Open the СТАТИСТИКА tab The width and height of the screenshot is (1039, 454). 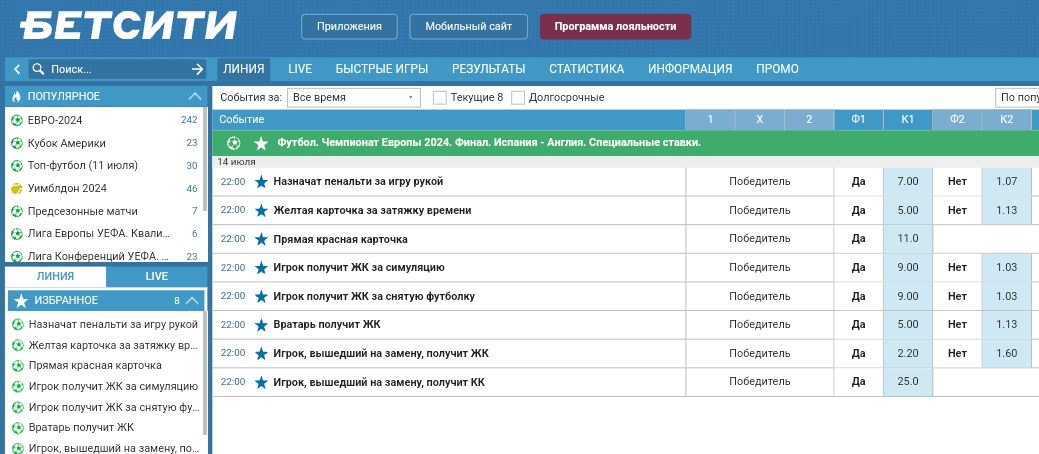[x=586, y=69]
